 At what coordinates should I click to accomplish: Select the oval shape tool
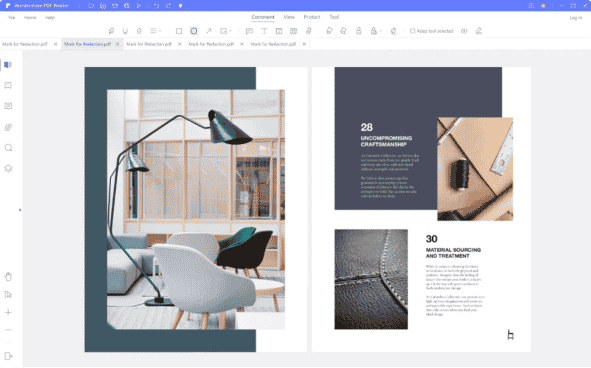(x=194, y=31)
